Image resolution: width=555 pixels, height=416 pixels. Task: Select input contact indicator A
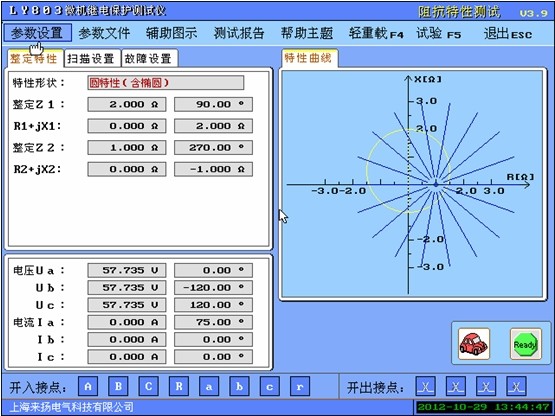pyautogui.click(x=88, y=387)
